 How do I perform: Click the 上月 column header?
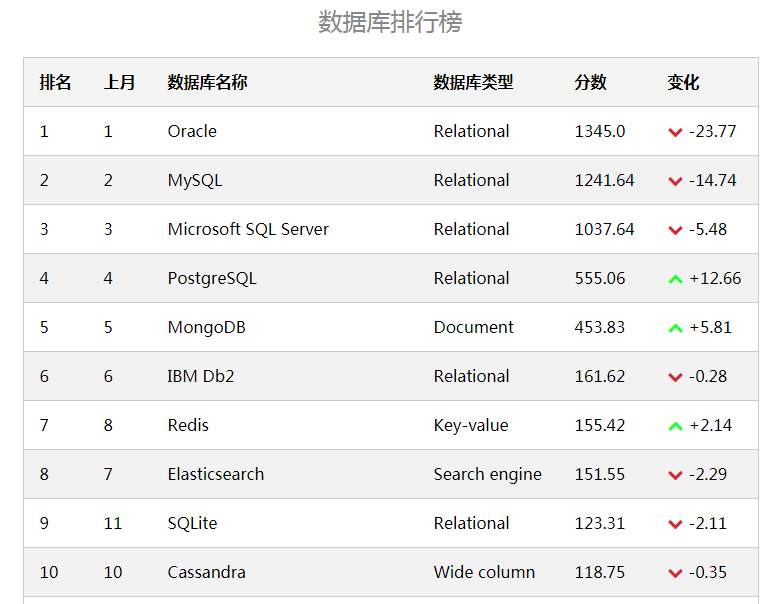[119, 82]
